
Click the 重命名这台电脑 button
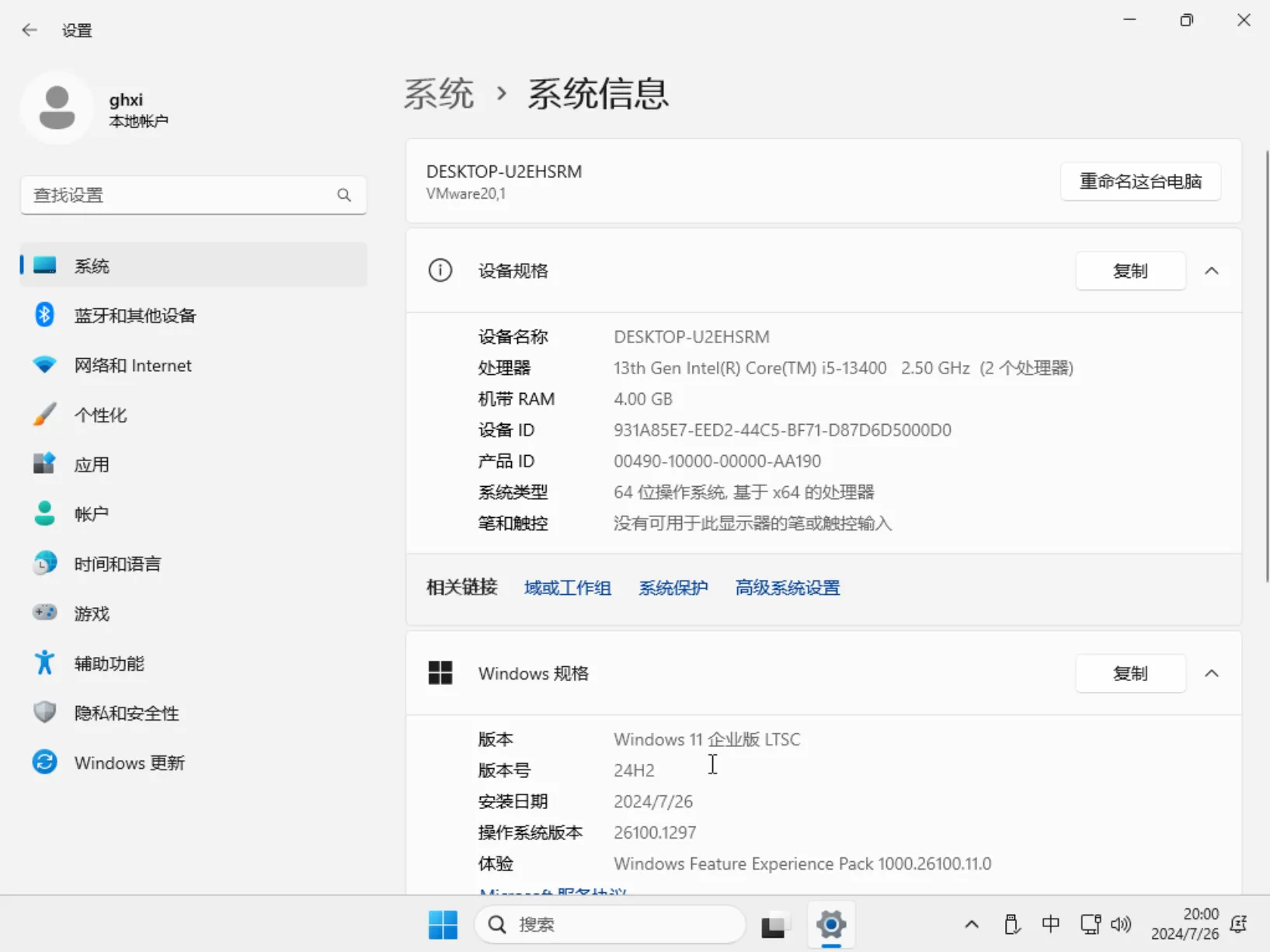tap(1140, 181)
